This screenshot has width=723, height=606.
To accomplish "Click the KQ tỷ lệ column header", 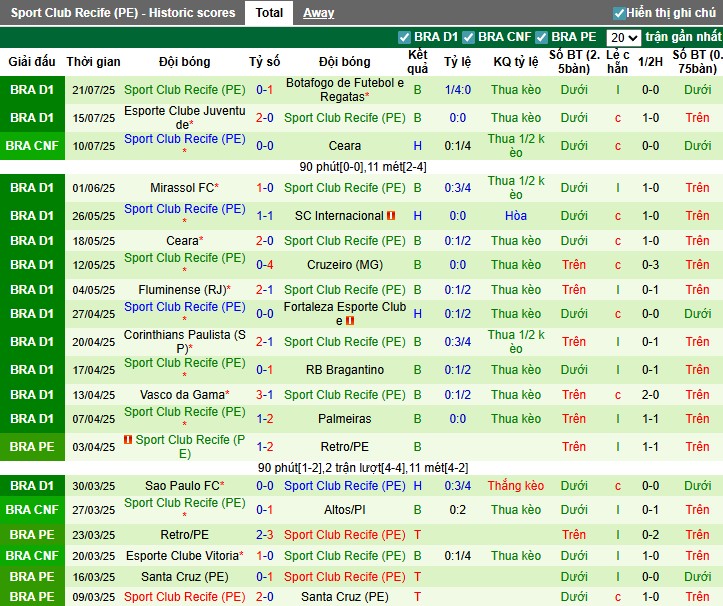I will [x=516, y=62].
